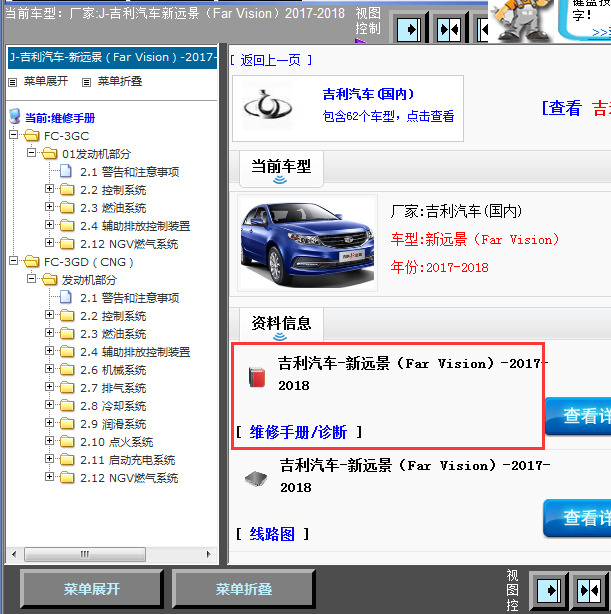Screen dimensions: 611x614
Task: Click folder icon for 2.10 点火系统
Action: click(x=67, y=441)
